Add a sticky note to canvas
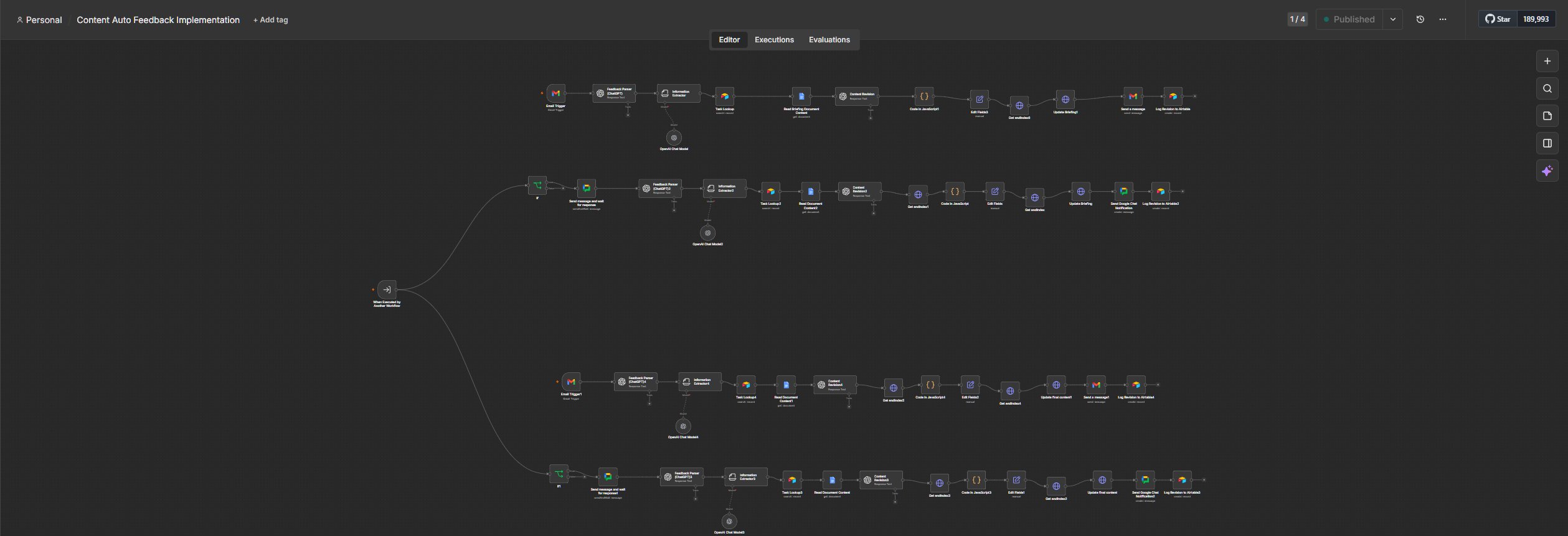This screenshot has height=536, width=1568. point(1547,116)
